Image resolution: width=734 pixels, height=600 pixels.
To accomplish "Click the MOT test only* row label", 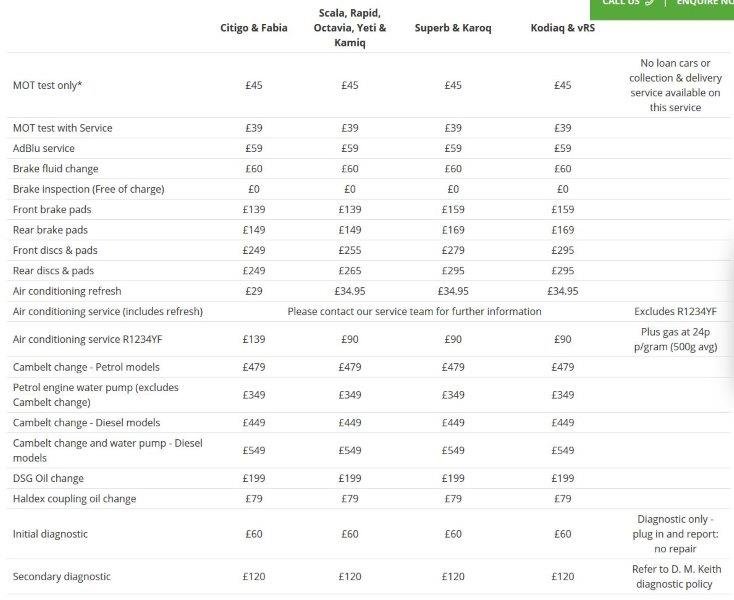I will click(47, 85).
